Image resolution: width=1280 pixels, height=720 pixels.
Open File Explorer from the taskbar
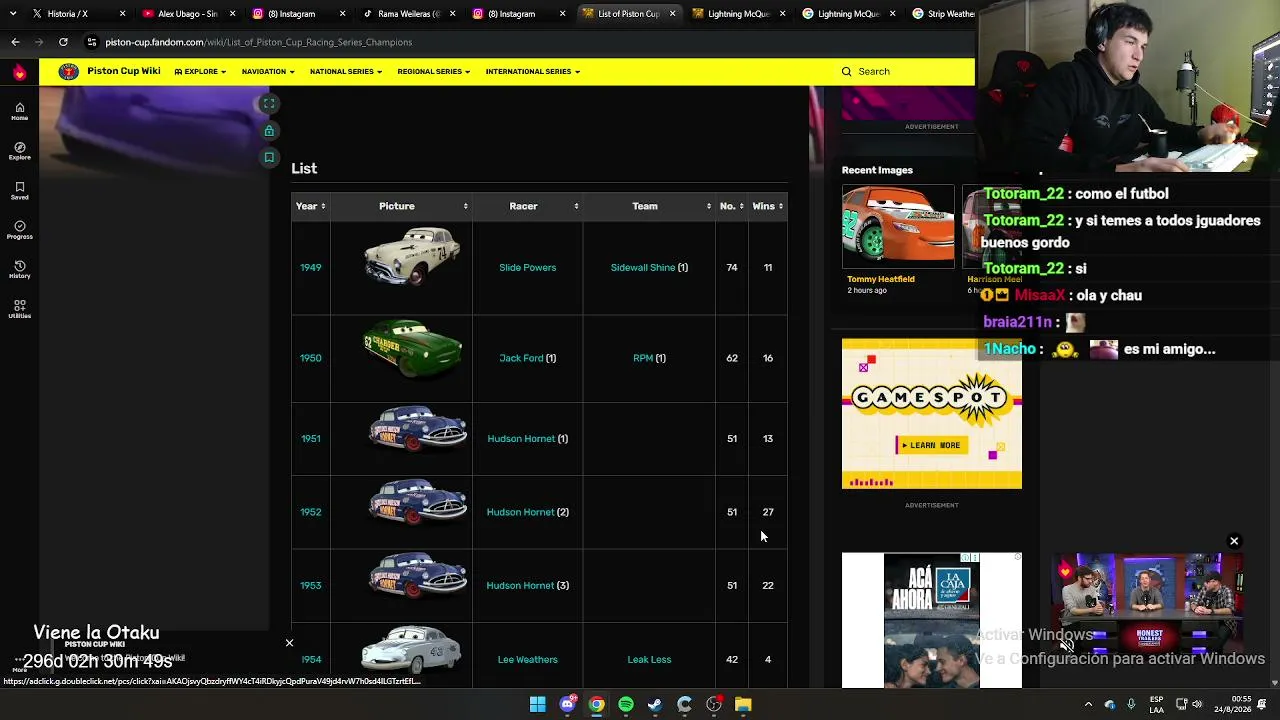point(743,705)
